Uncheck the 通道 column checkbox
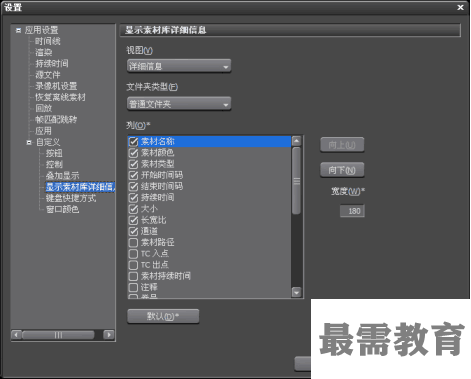 click(133, 231)
